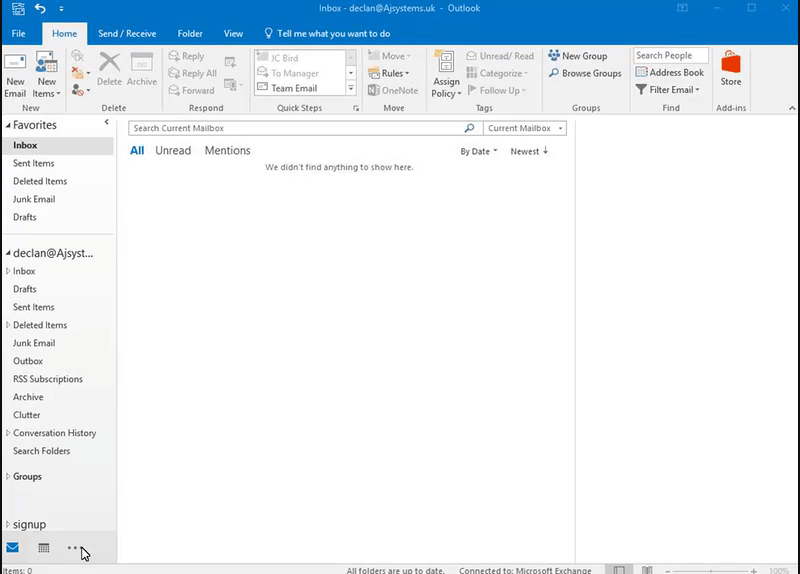Click Tell me what you want to do

tap(327, 34)
